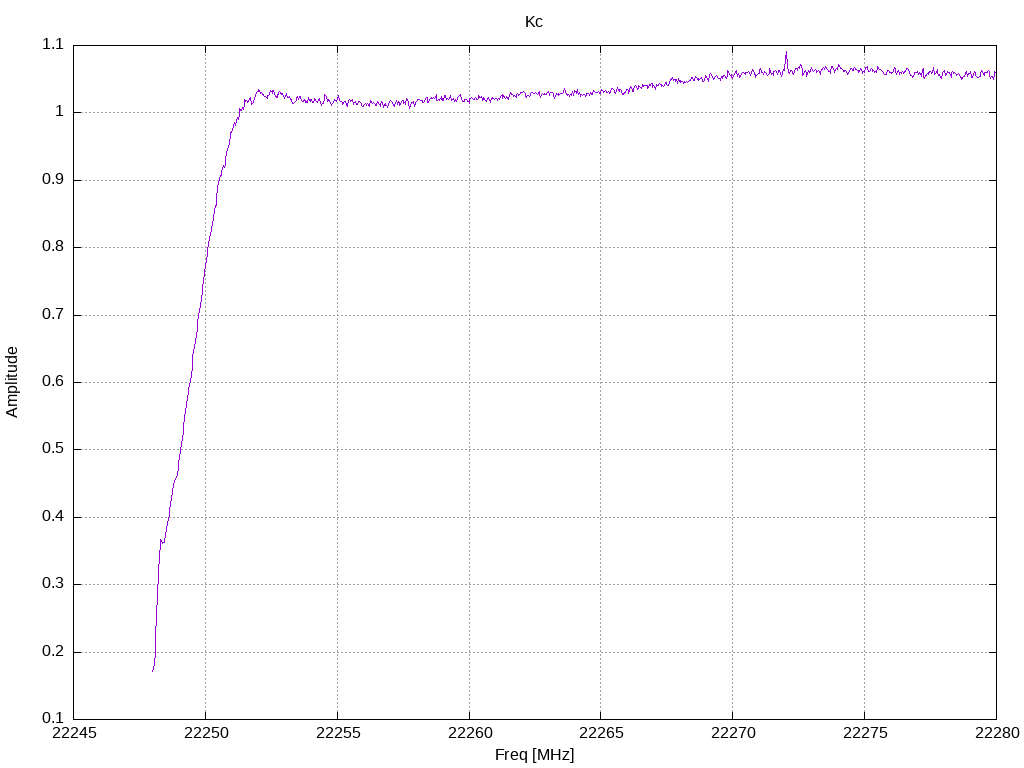Click the curve's lowest starting point near 22248
This screenshot has height=768, width=1024.
[153, 670]
